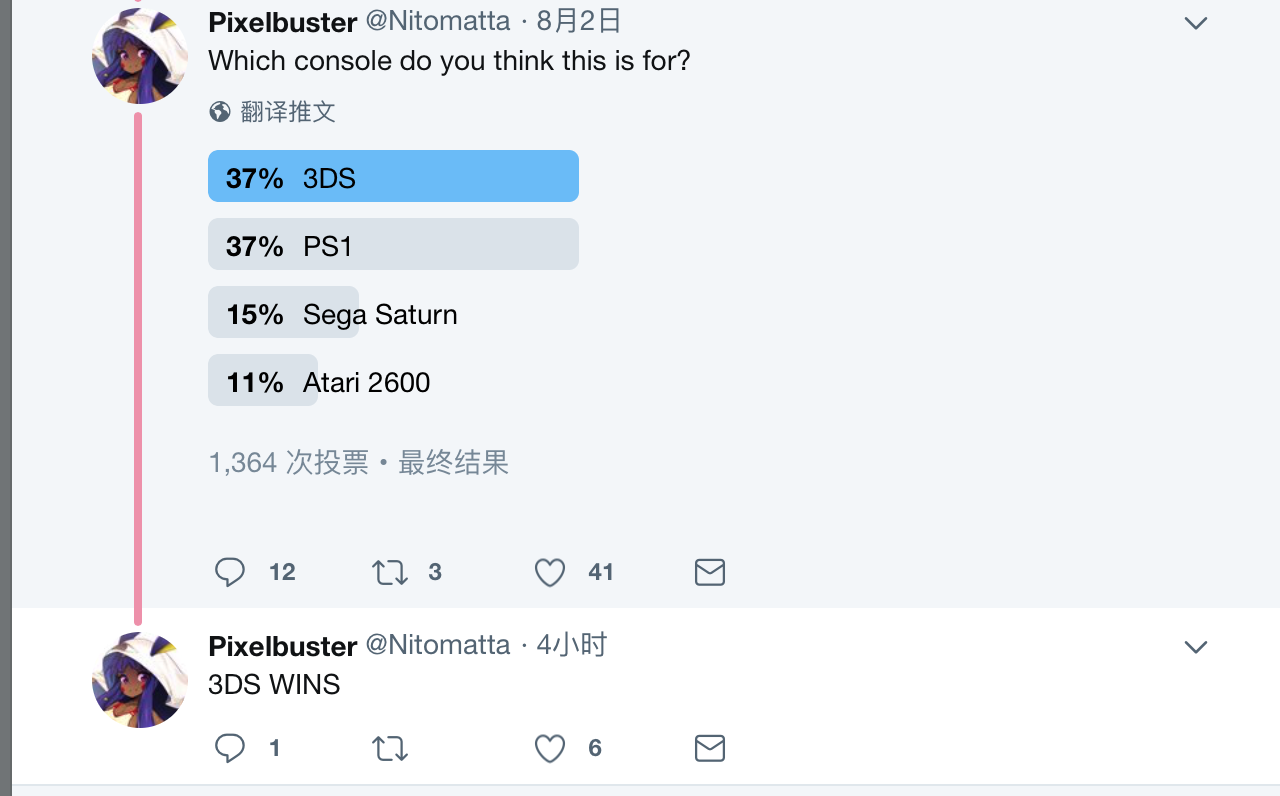Retweet the console poll tweet
Screen dimensions: 1280x796
(389, 572)
